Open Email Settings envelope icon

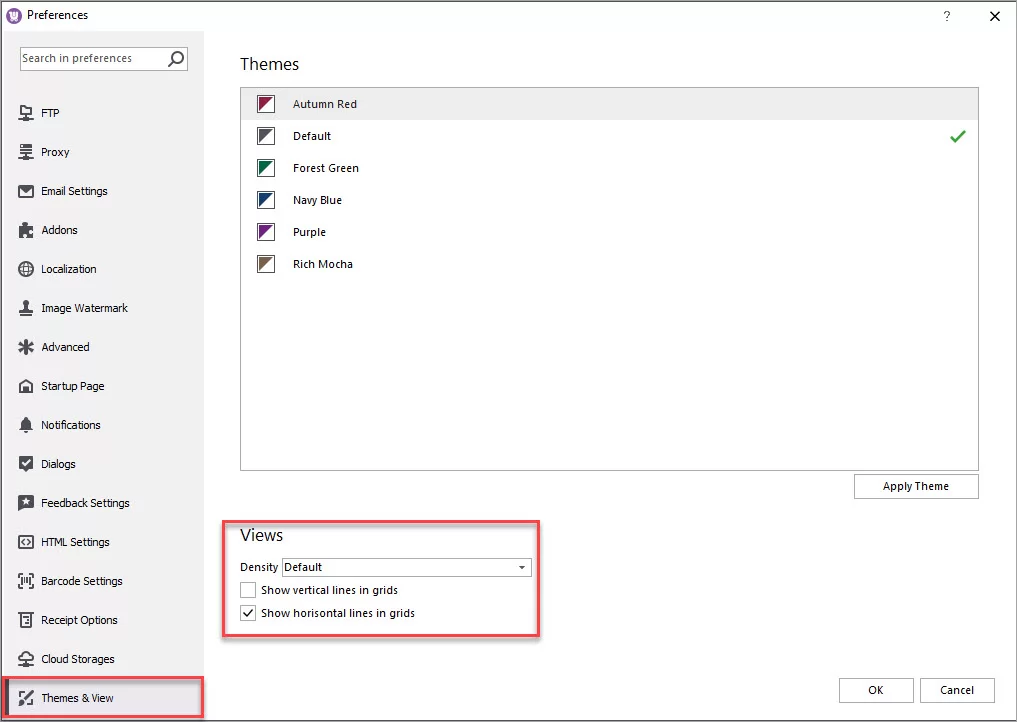tap(26, 191)
